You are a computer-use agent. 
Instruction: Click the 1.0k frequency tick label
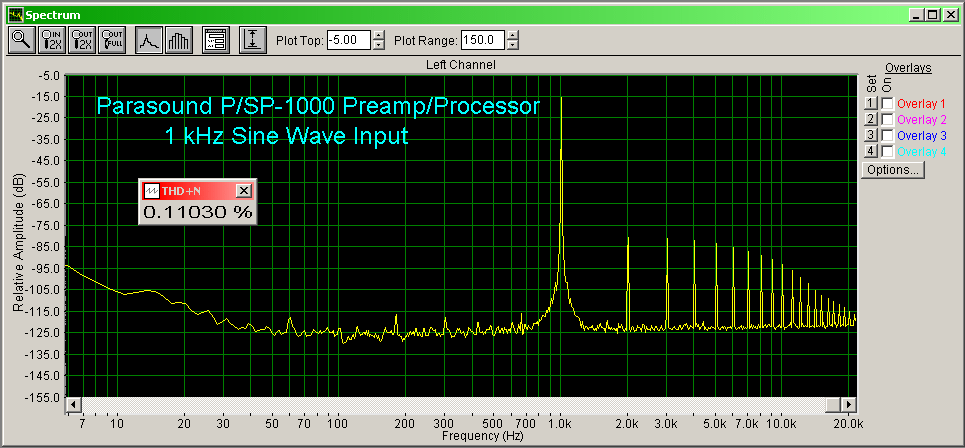560,423
